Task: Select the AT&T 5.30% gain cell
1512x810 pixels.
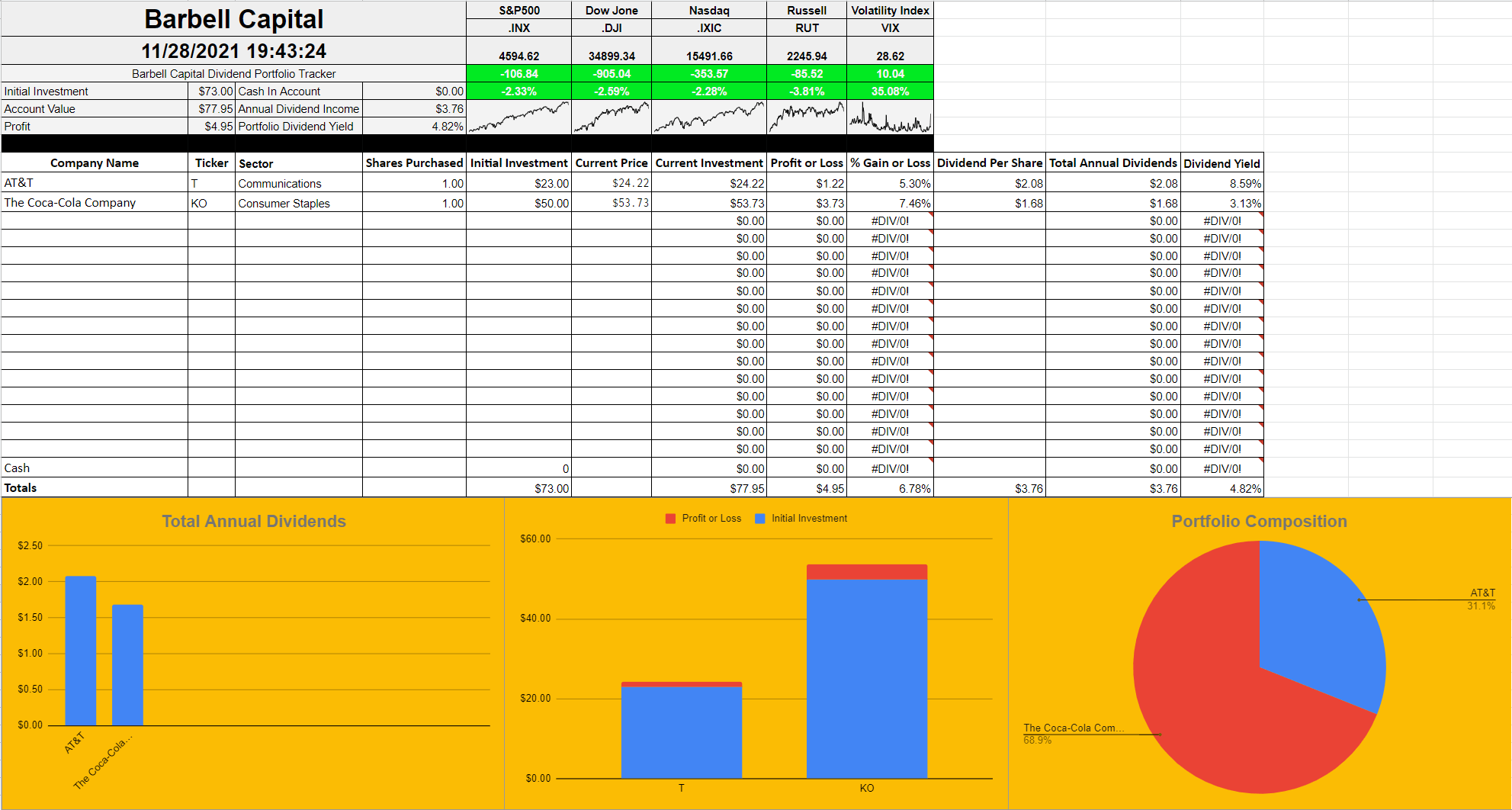Action: point(890,183)
